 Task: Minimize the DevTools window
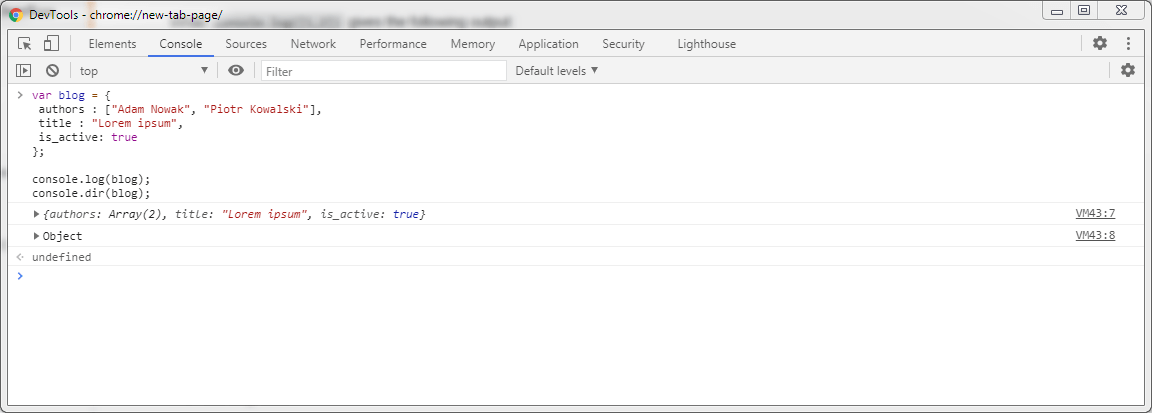[1056, 11]
